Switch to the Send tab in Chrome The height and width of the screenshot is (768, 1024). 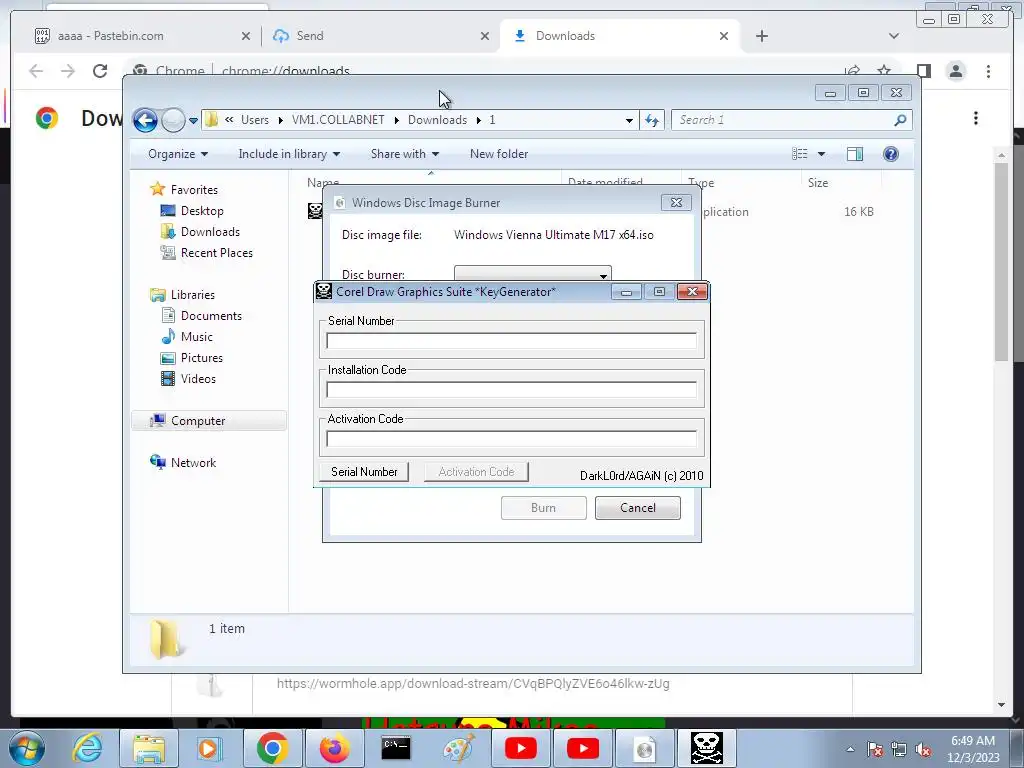pos(381,36)
